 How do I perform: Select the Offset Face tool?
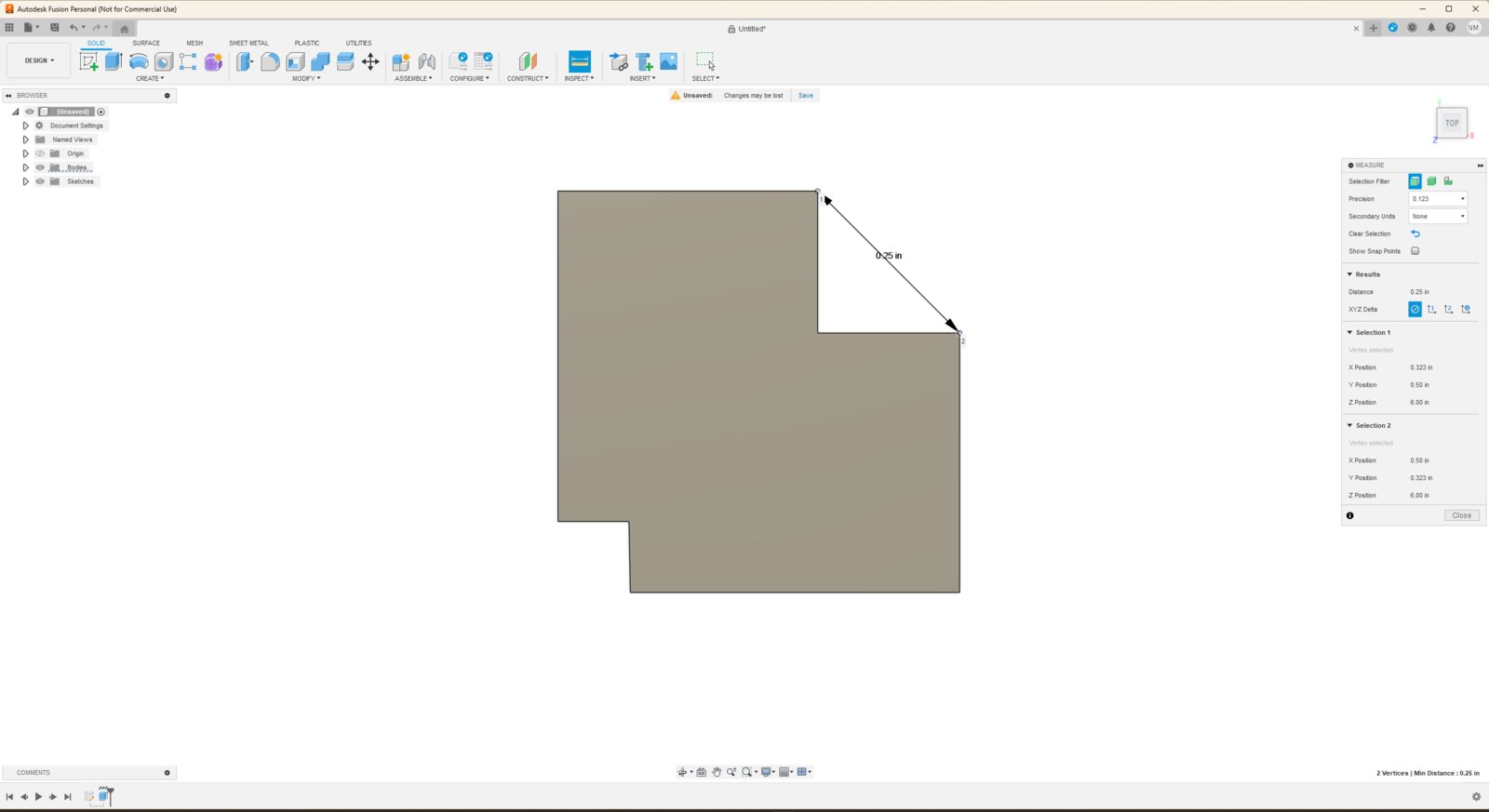[x=345, y=61]
